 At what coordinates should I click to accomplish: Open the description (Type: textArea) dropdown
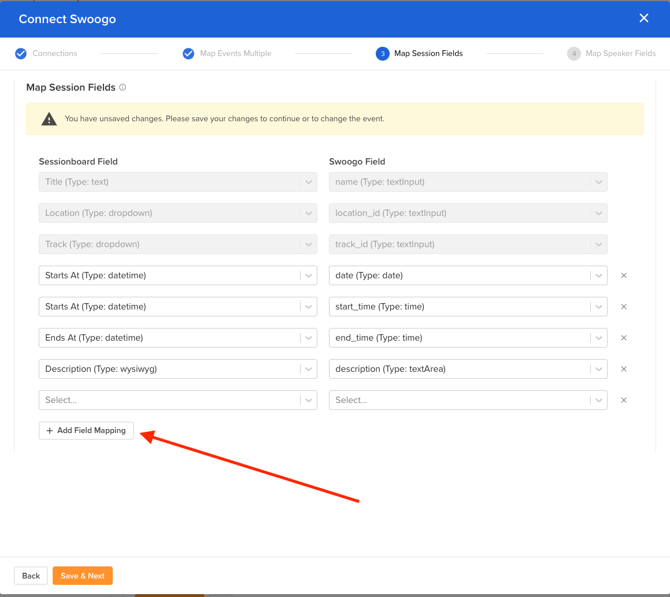click(x=468, y=369)
